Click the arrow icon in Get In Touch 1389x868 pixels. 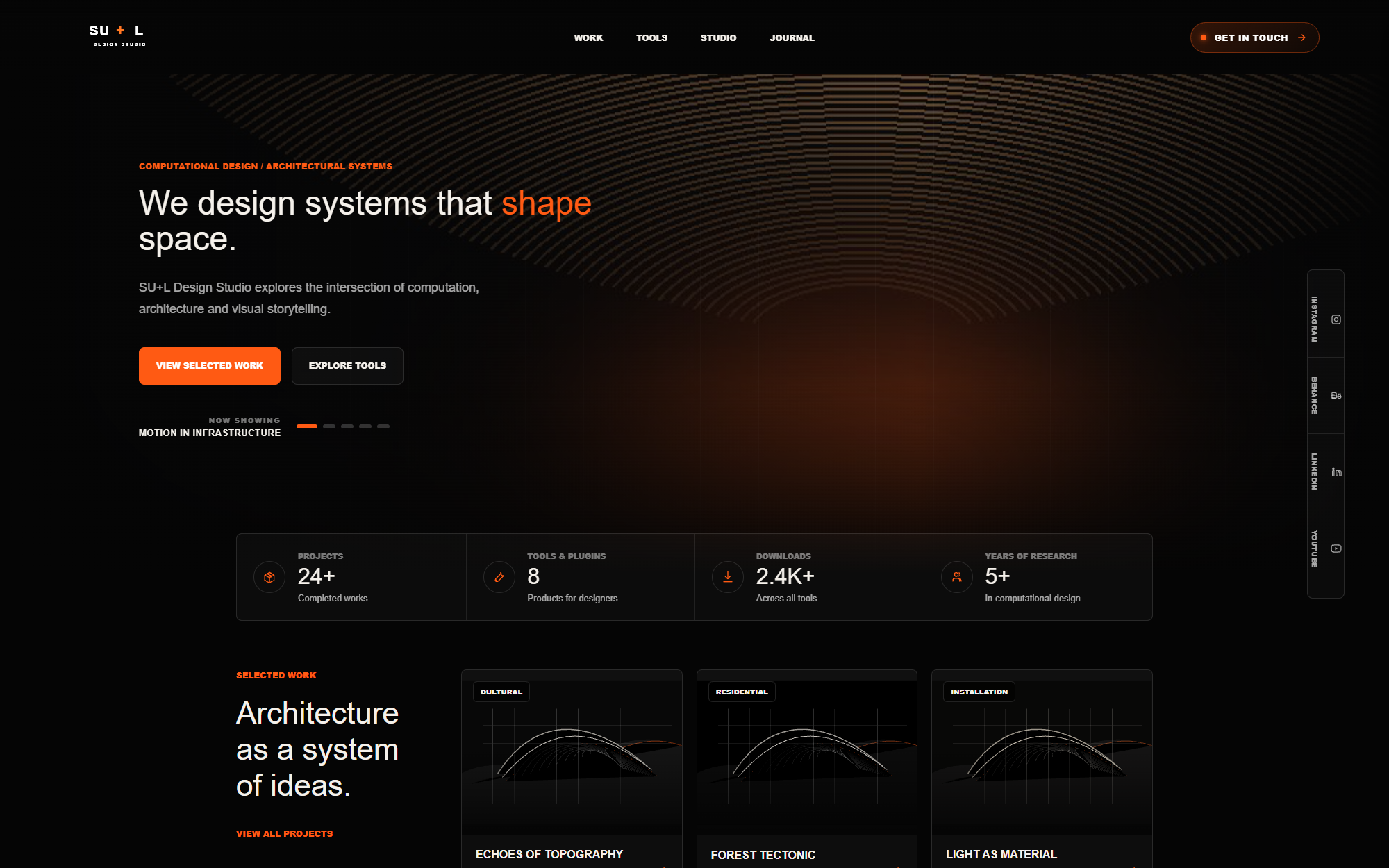(x=1301, y=37)
